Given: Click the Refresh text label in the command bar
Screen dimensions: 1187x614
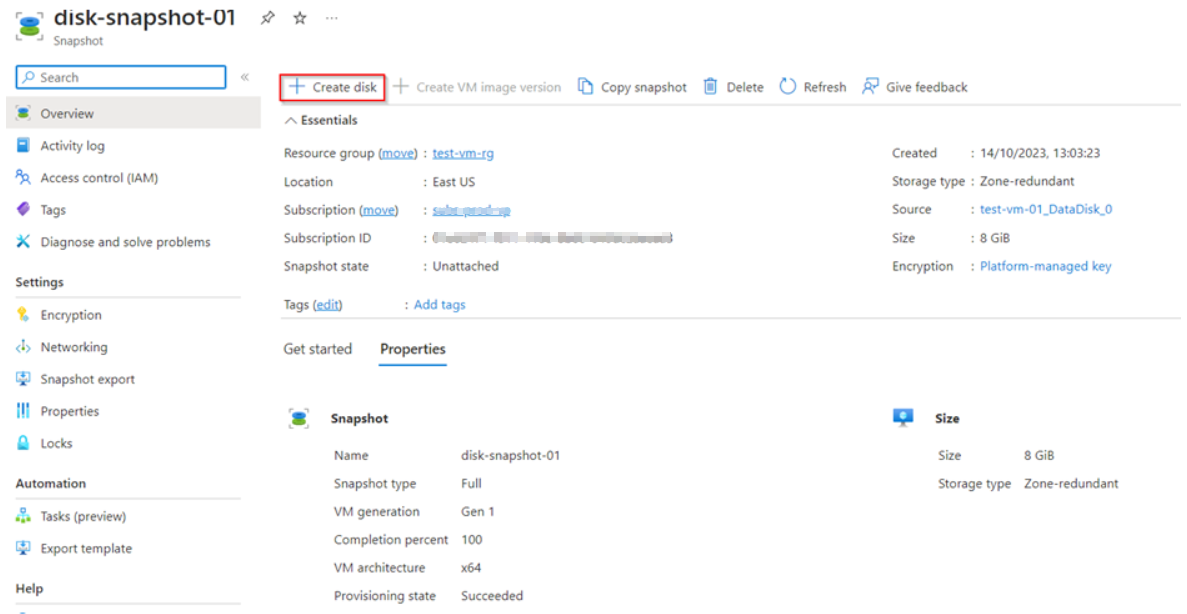Looking at the screenshot, I should (x=825, y=87).
